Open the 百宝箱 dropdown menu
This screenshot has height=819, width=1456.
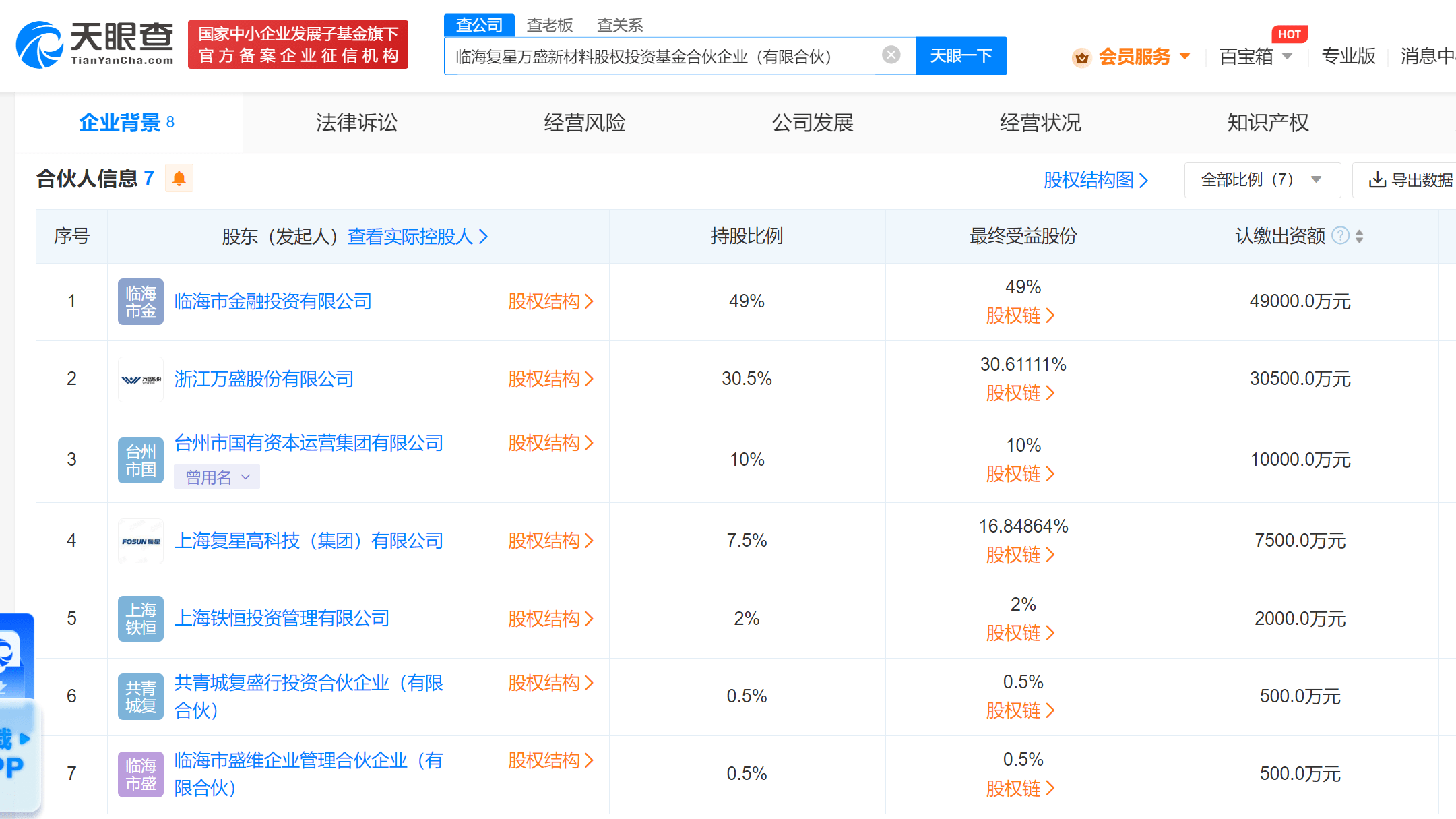click(x=1255, y=57)
